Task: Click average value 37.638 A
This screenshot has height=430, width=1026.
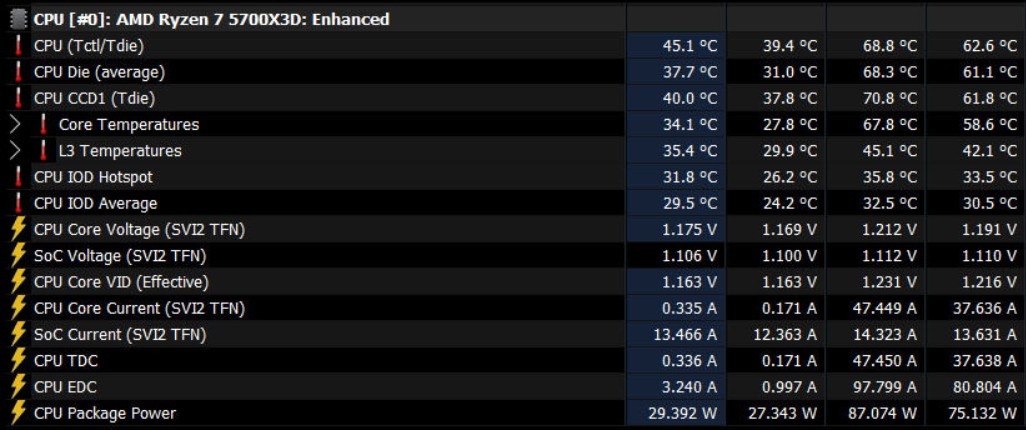Action: (985, 361)
